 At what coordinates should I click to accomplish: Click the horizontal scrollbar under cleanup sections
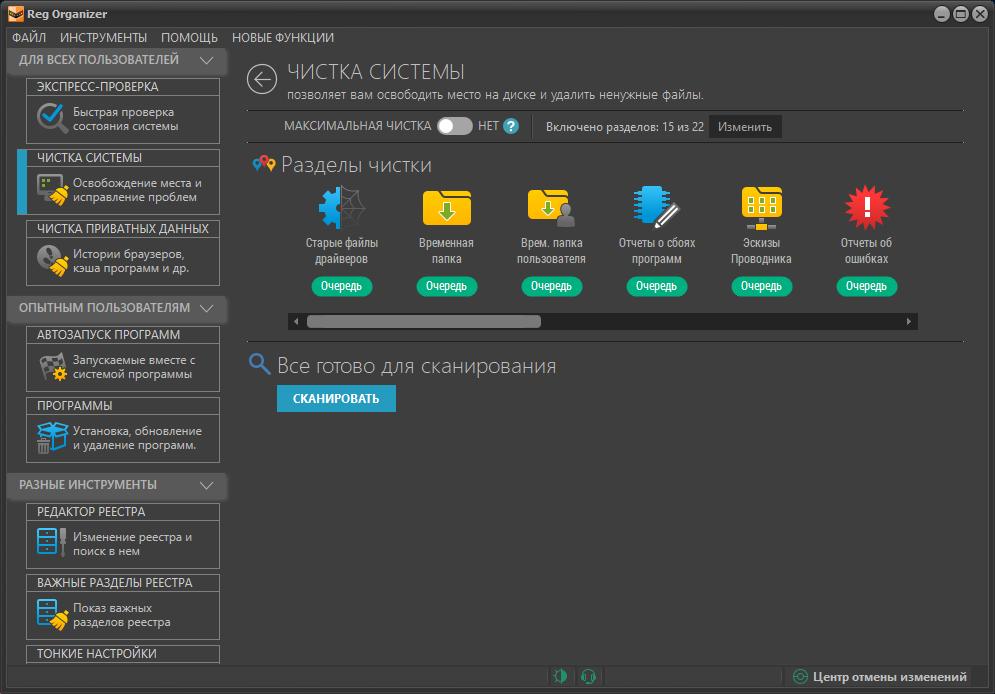(423, 322)
